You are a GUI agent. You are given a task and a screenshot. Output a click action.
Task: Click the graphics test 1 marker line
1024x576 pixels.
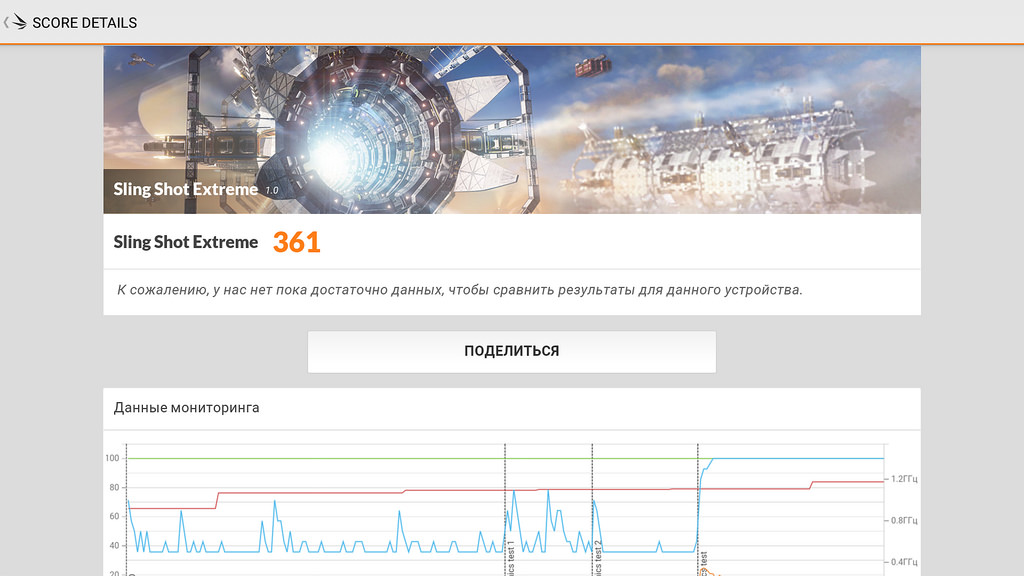505,509
